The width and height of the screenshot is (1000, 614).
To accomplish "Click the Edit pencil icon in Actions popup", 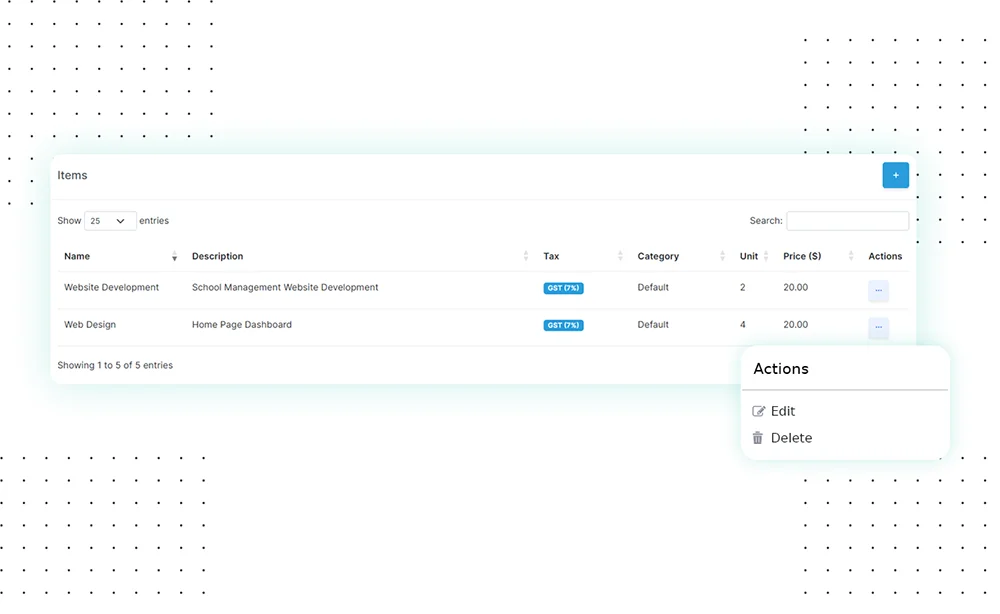I will click(757, 410).
